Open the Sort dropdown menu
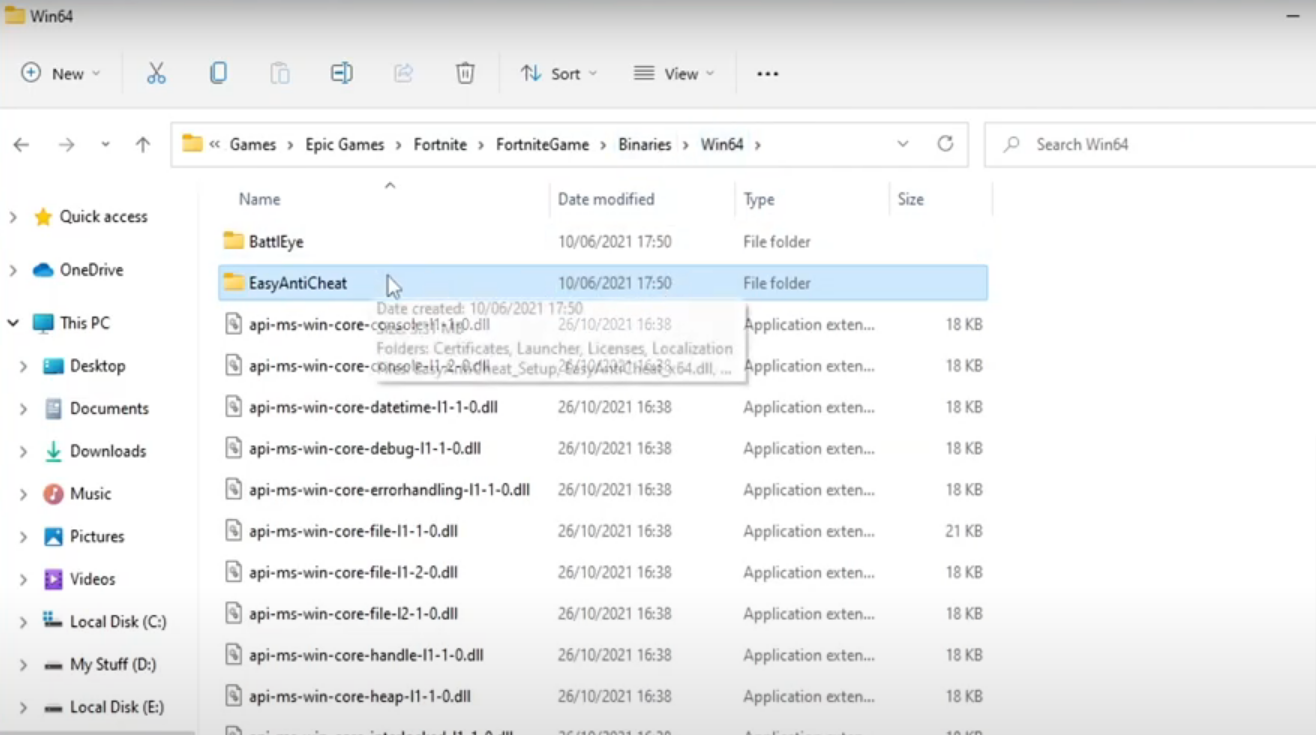Screen dimensions: 1316x735 (x=559, y=73)
